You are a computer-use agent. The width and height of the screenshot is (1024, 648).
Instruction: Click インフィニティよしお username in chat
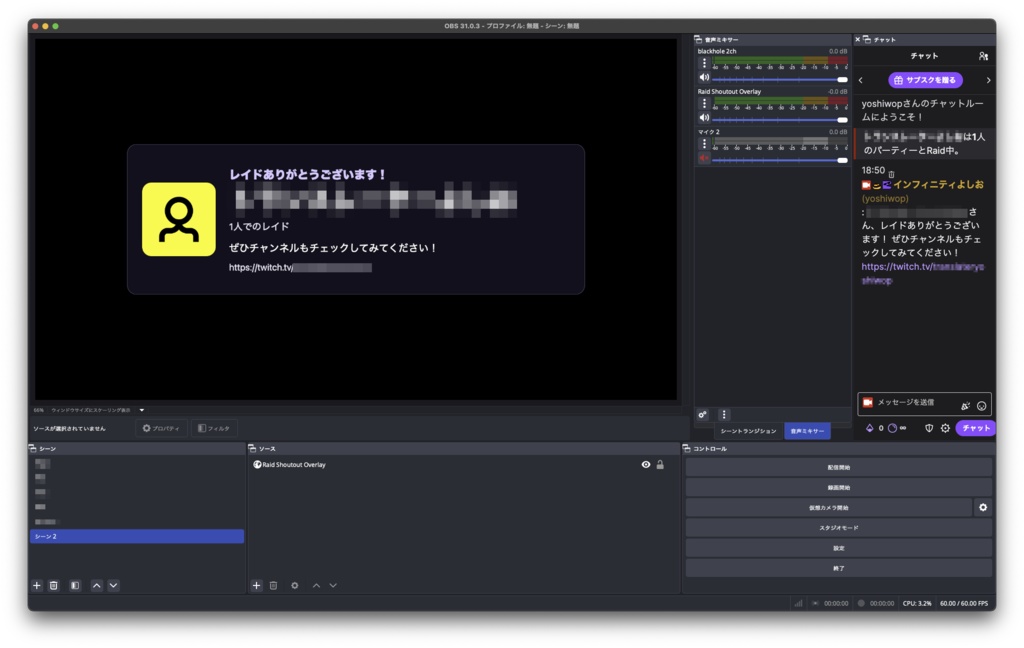(x=938, y=185)
